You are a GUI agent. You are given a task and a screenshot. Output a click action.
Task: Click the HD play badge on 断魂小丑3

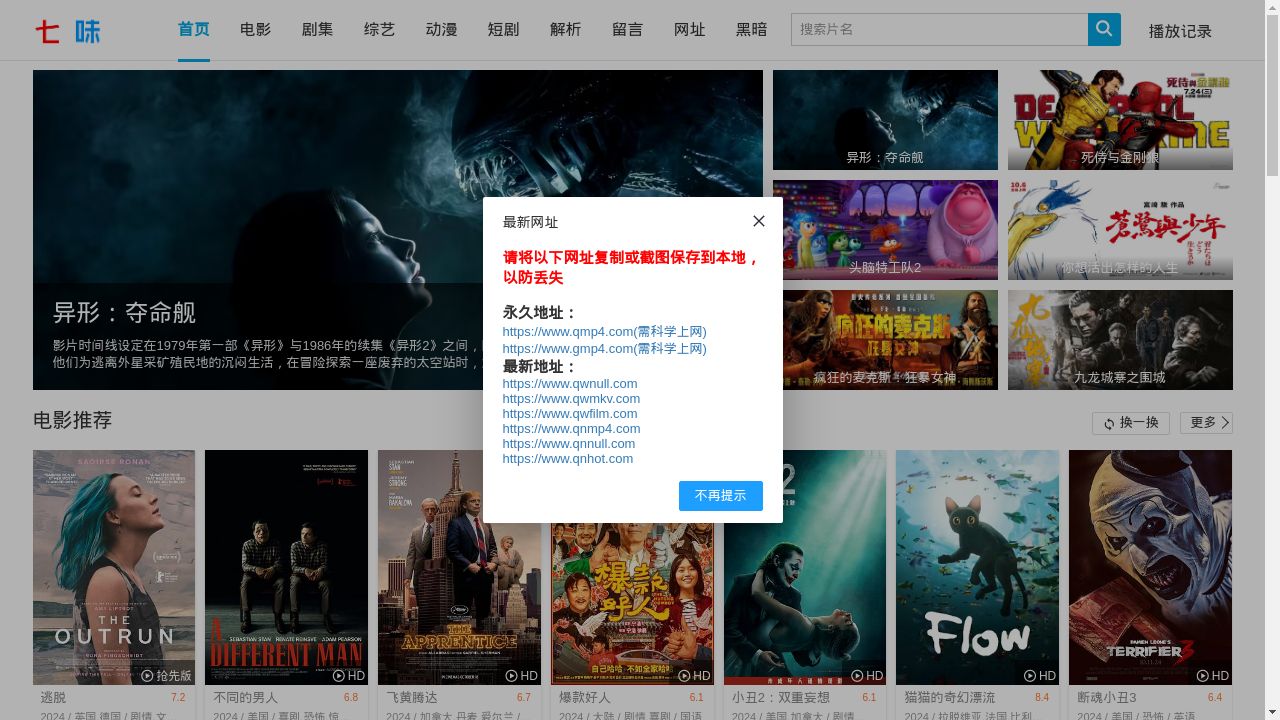(x=1213, y=676)
